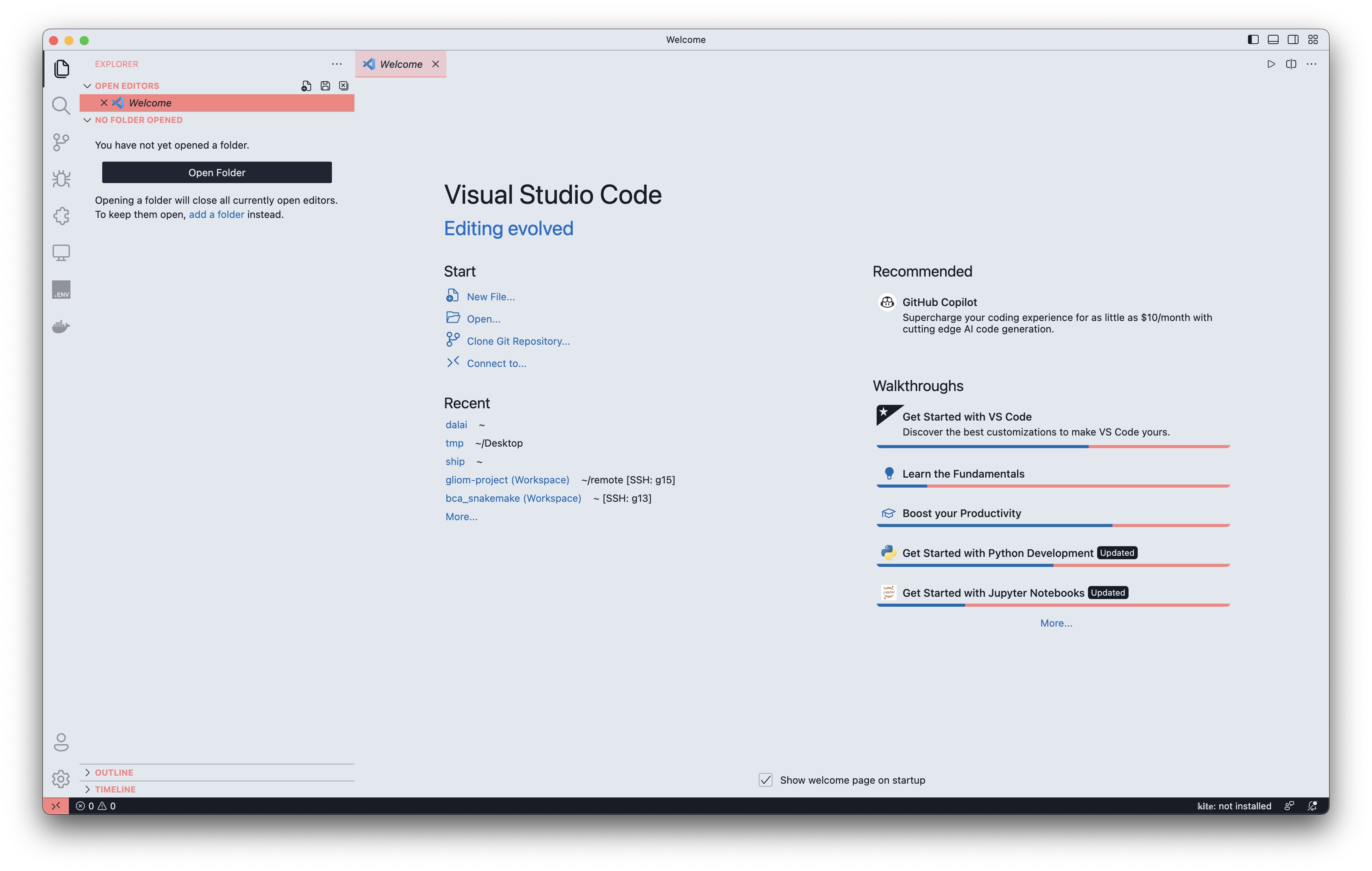Open the Extensions view
The image size is (1372, 871).
tap(61, 216)
